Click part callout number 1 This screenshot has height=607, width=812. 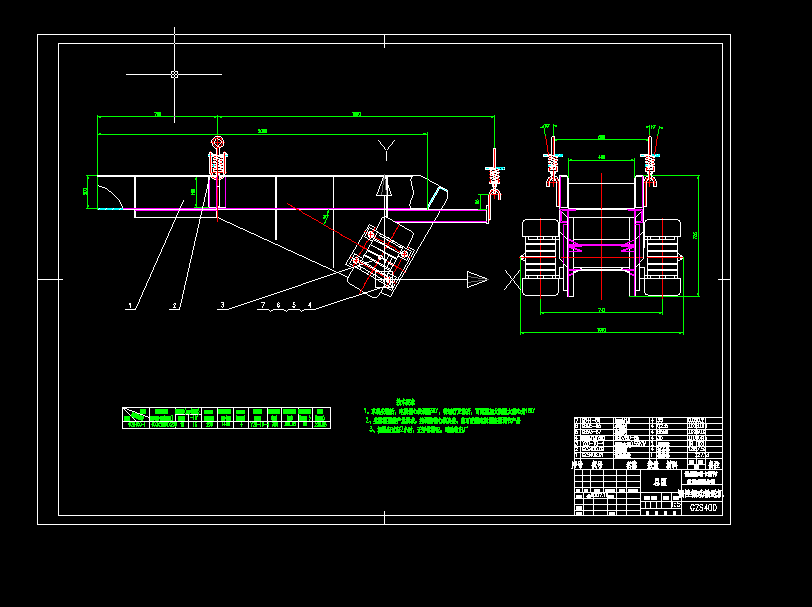click(x=130, y=306)
